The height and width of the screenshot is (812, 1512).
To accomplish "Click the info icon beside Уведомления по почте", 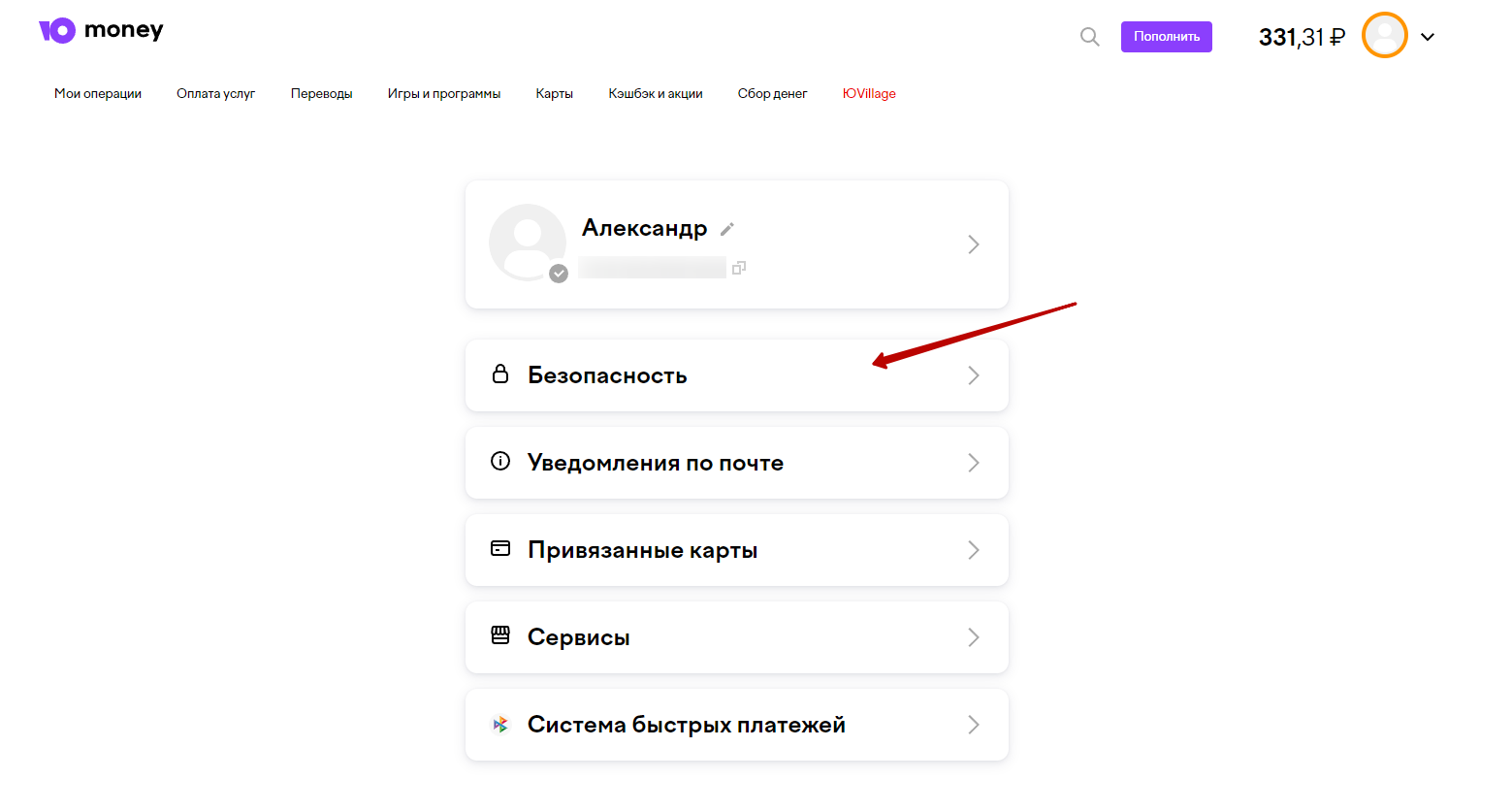I will tap(500, 462).
